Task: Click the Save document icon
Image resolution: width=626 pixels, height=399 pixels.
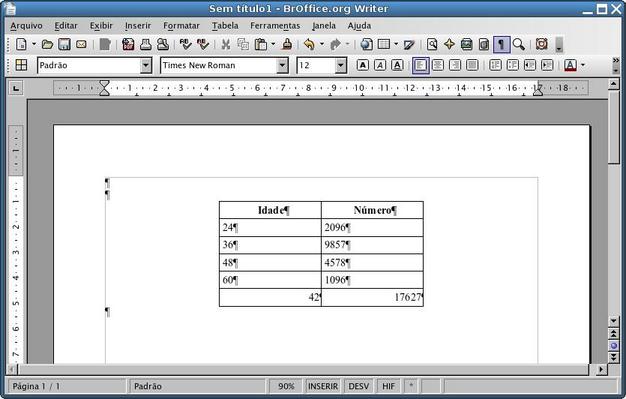Action: point(64,44)
